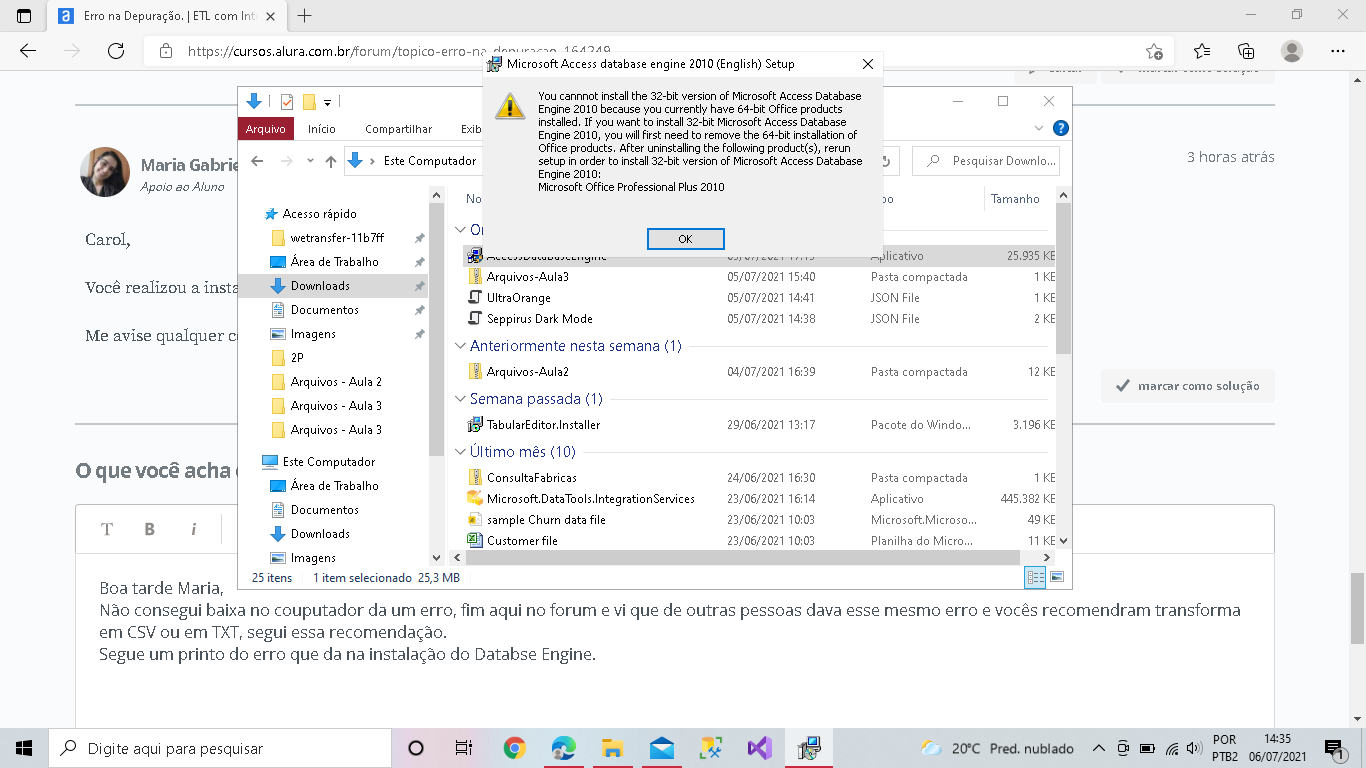1366x768 pixels.
Task: Click the Explorer back arrow
Action: coord(257,161)
